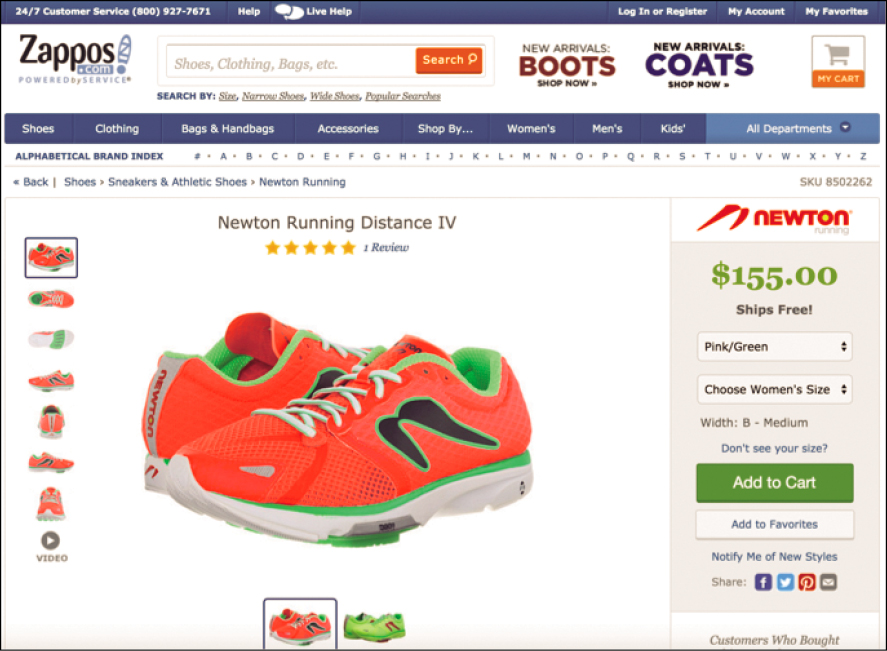
Task: Open the Kids' navigation tab
Action: pyautogui.click(x=673, y=128)
